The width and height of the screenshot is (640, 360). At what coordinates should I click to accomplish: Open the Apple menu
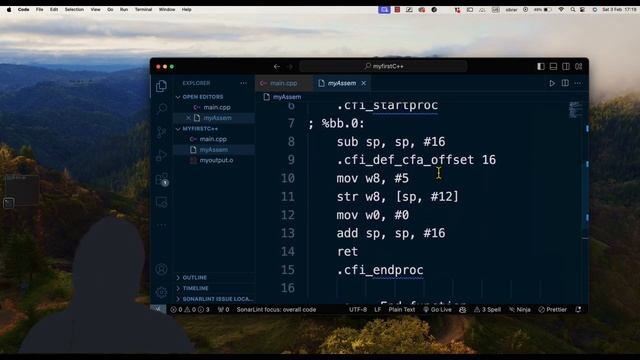(x=9, y=9)
